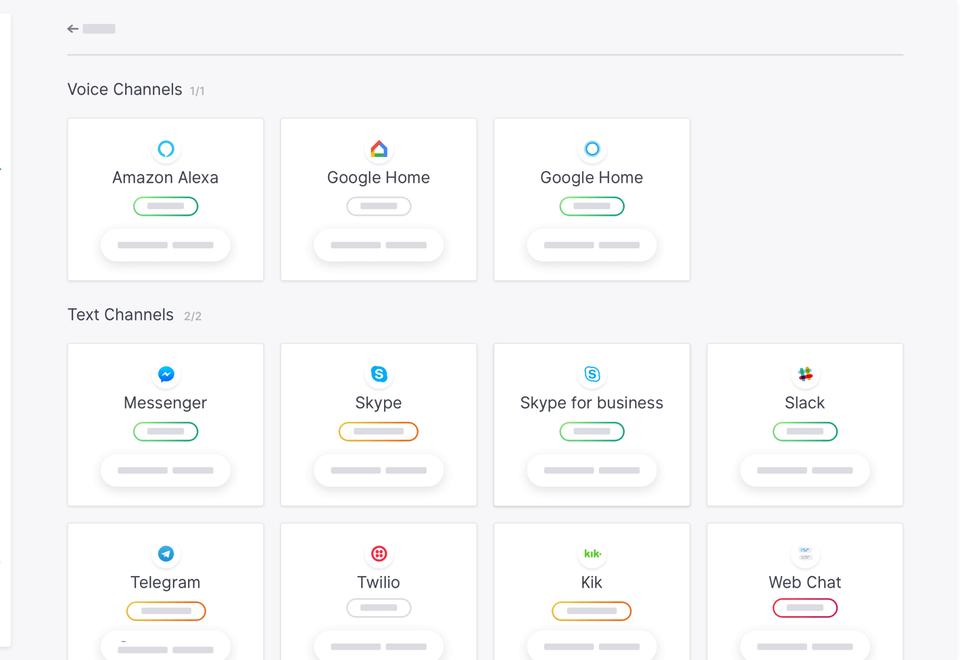Click the orange status pill under Skype

(x=379, y=432)
